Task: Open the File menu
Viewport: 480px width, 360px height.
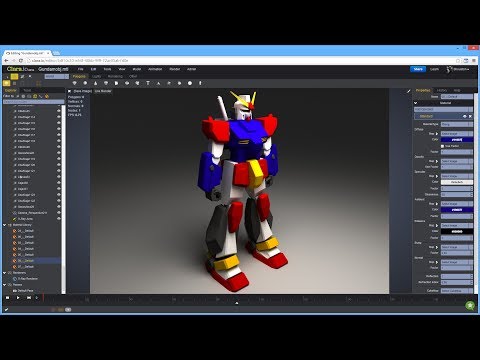Action: [81, 69]
